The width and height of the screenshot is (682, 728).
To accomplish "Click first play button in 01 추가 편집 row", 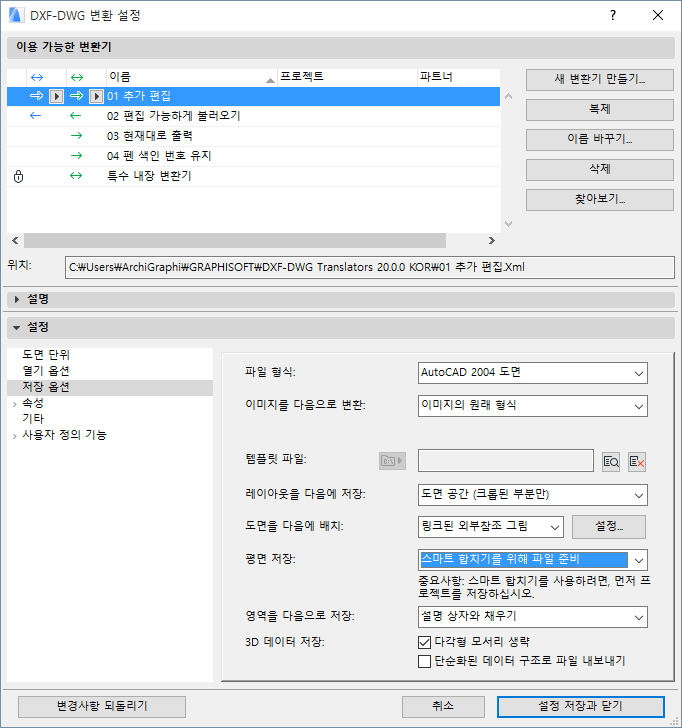I will [x=57, y=97].
